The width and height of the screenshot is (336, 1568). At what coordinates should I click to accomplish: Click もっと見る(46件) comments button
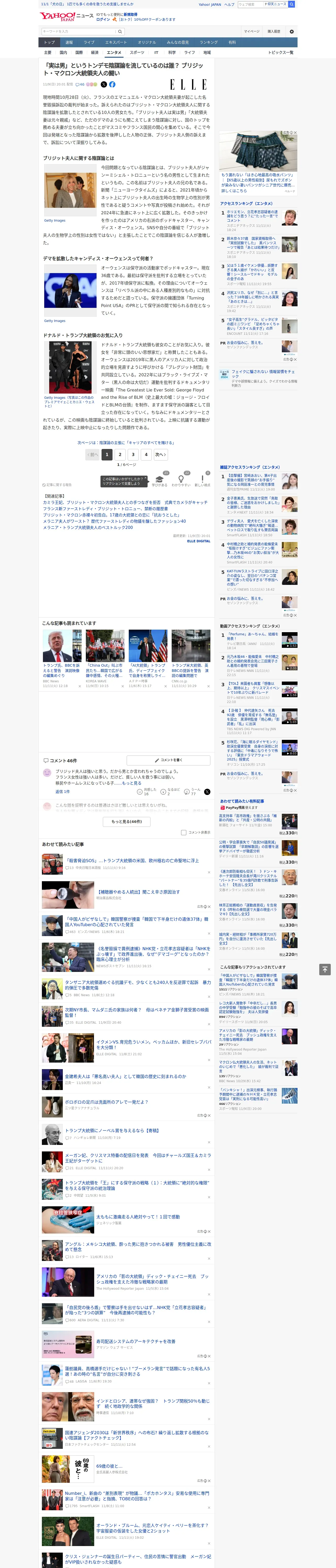point(127,821)
